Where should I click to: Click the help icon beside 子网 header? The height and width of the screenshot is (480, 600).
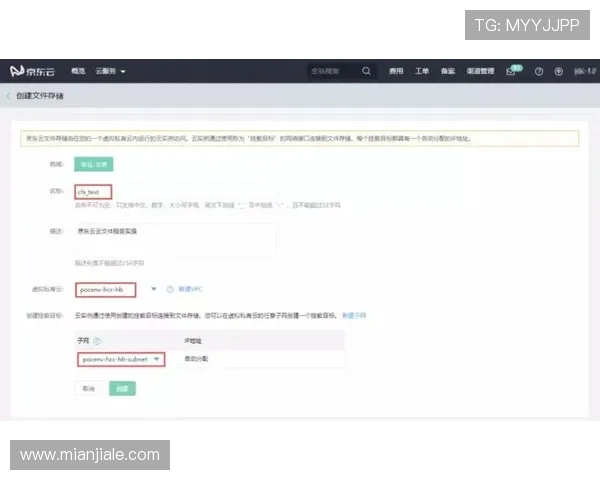coord(97,341)
